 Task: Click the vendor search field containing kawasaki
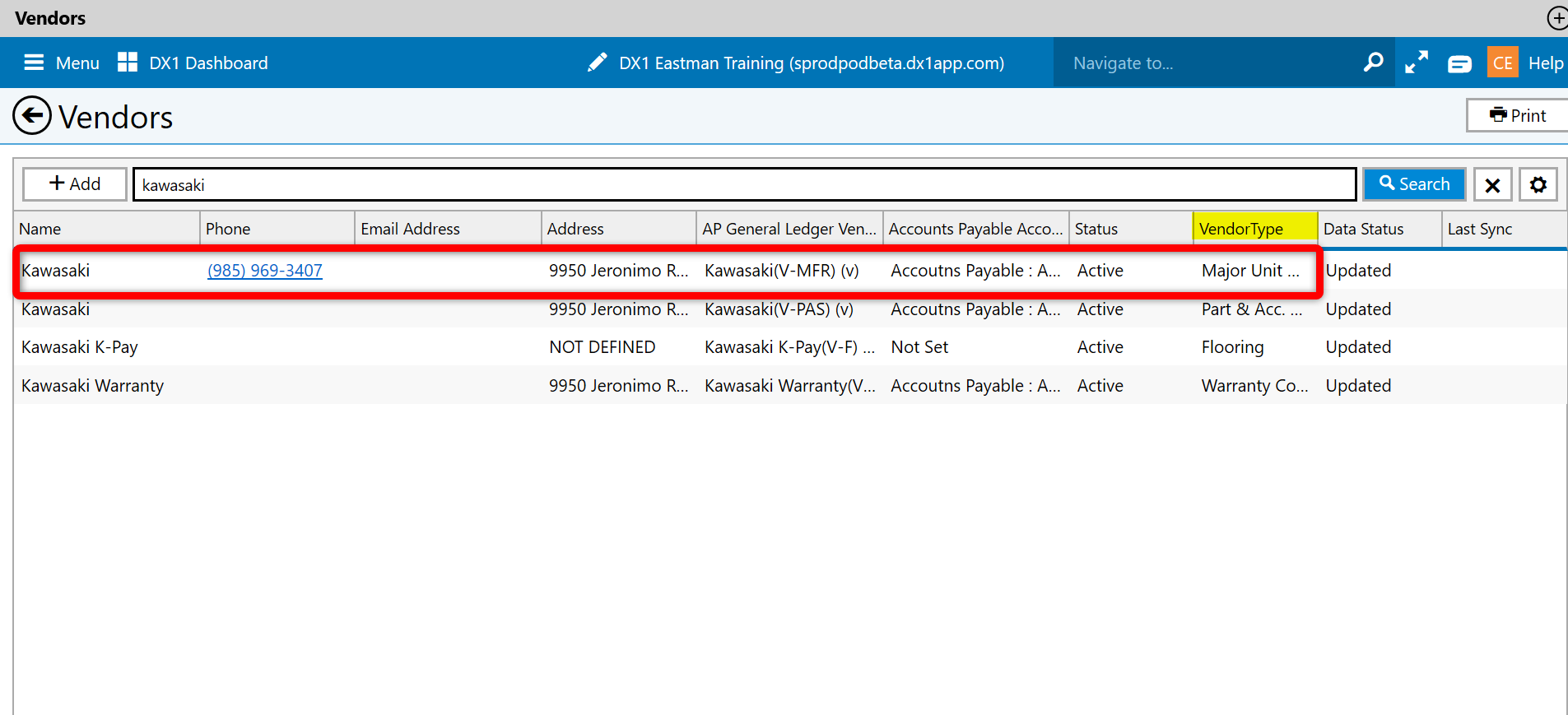(x=745, y=184)
